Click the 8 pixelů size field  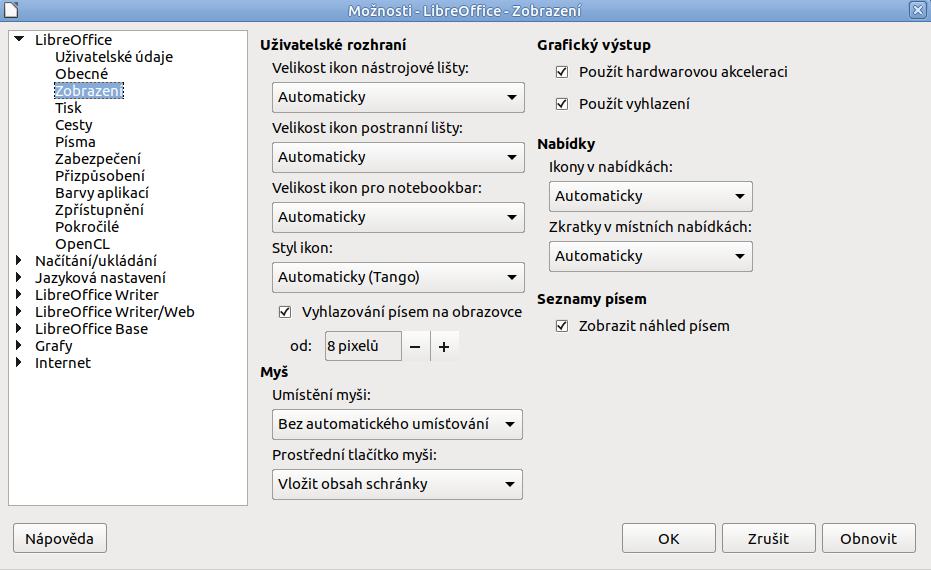pos(361,346)
